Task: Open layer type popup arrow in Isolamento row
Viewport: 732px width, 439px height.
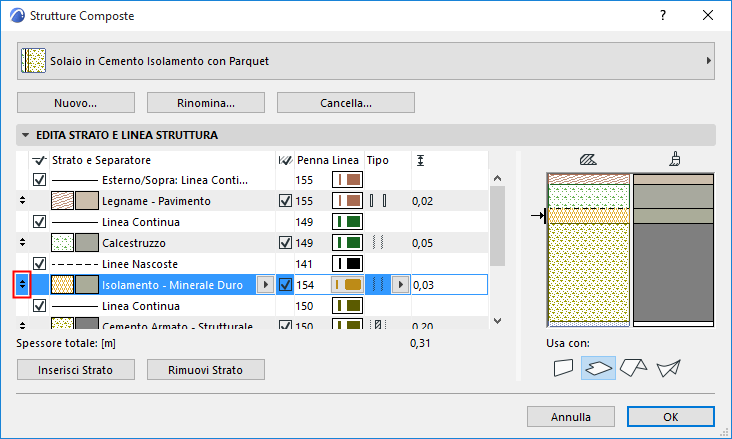Action: pyautogui.click(x=400, y=284)
